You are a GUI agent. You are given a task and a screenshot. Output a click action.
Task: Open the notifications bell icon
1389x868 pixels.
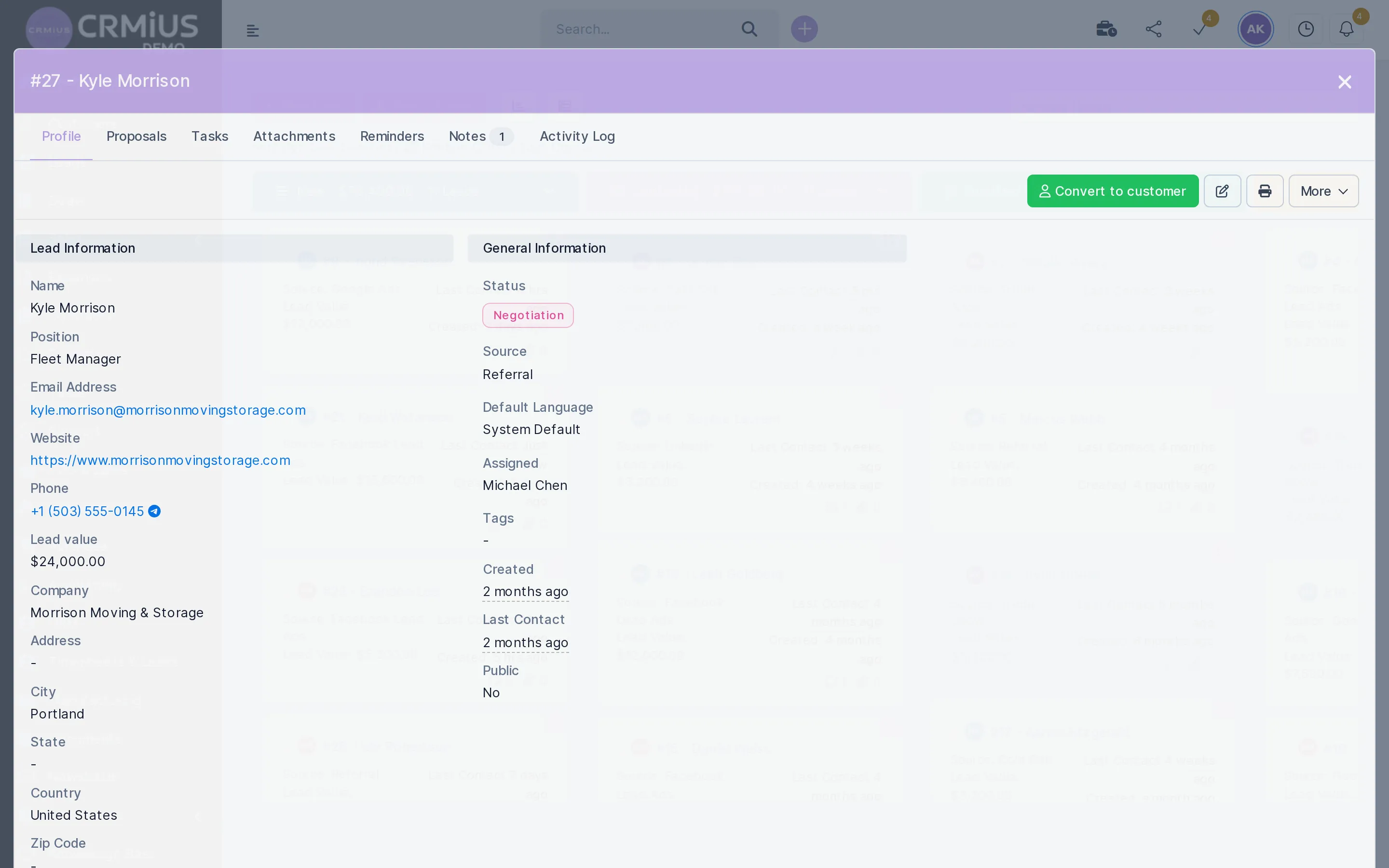[1346, 29]
